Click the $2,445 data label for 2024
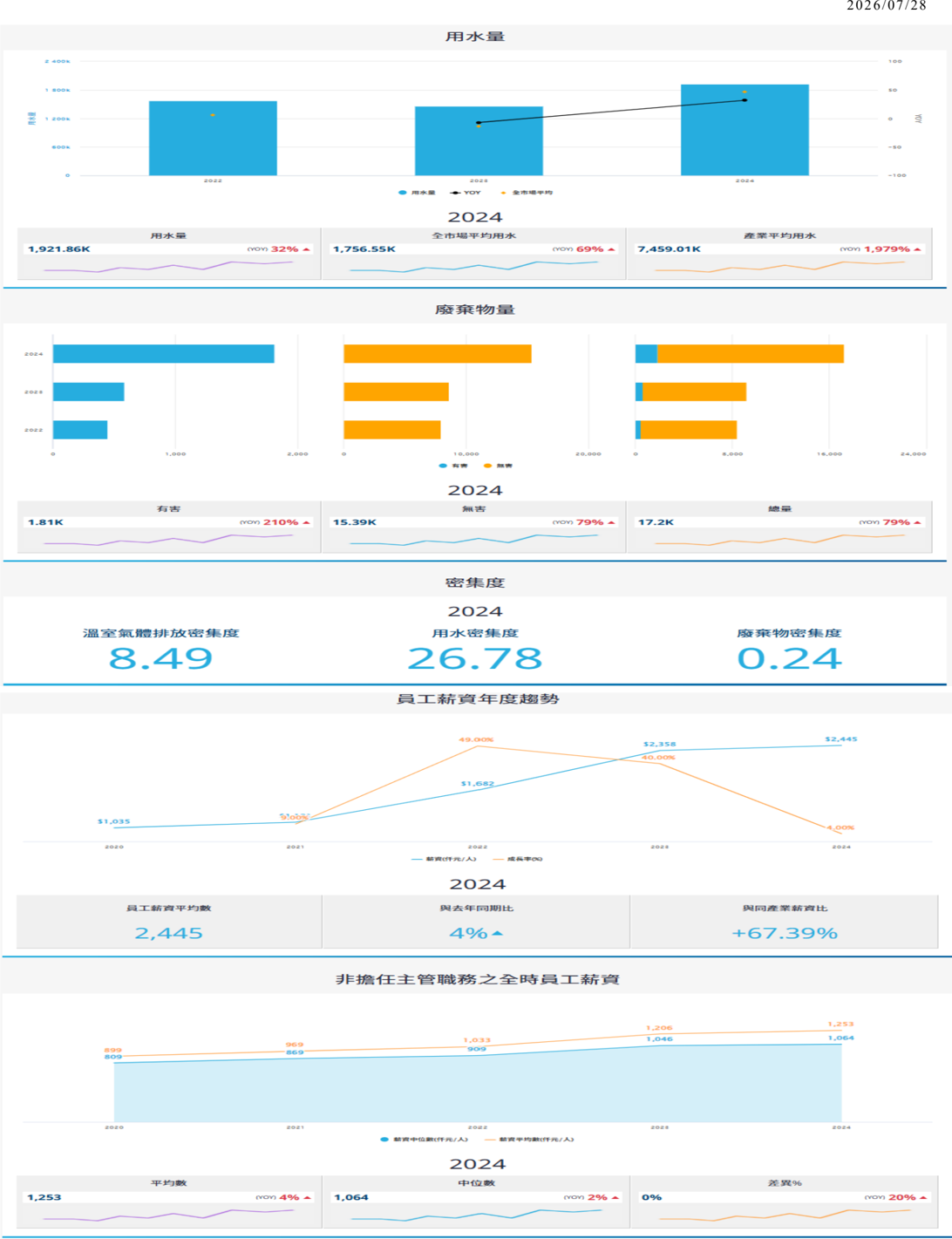The image size is (952, 1239). 841,739
